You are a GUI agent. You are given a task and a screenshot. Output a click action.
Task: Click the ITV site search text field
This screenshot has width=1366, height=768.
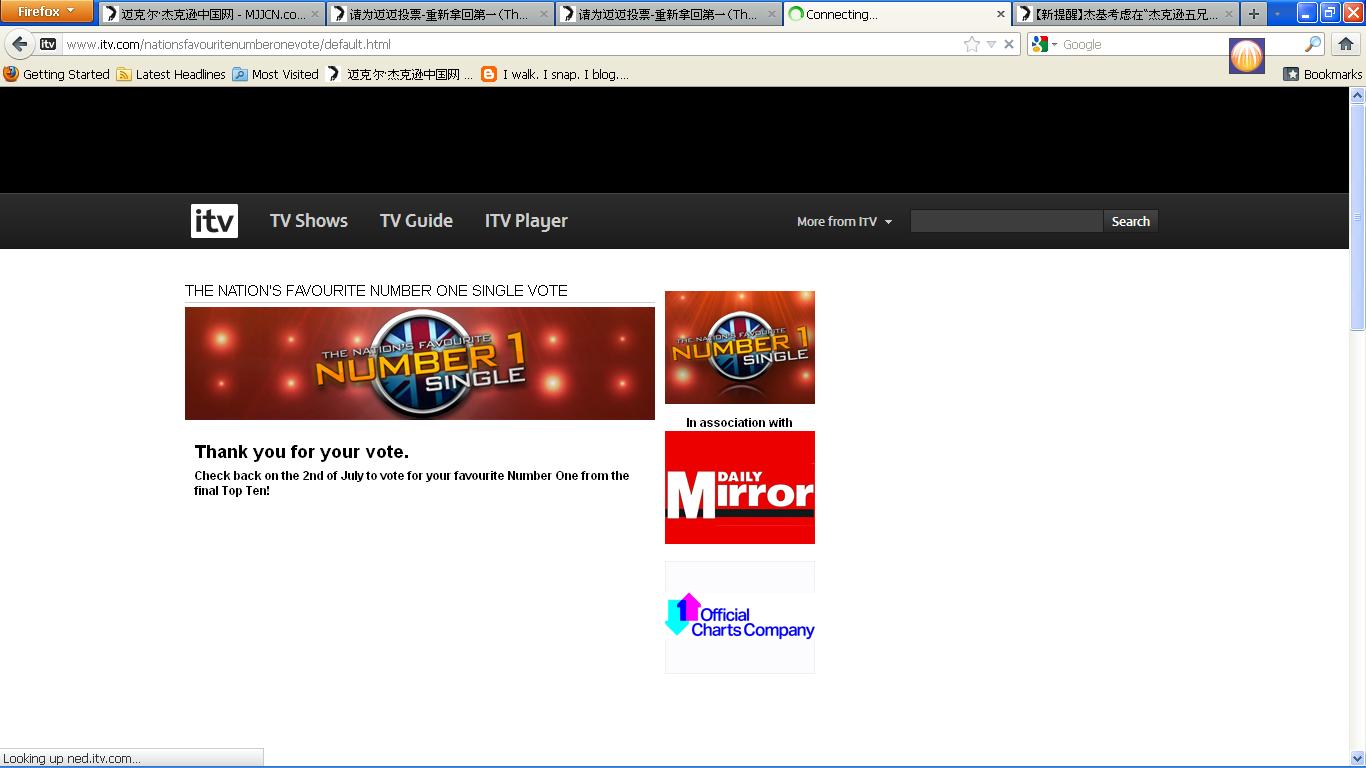pyautogui.click(x=1006, y=222)
